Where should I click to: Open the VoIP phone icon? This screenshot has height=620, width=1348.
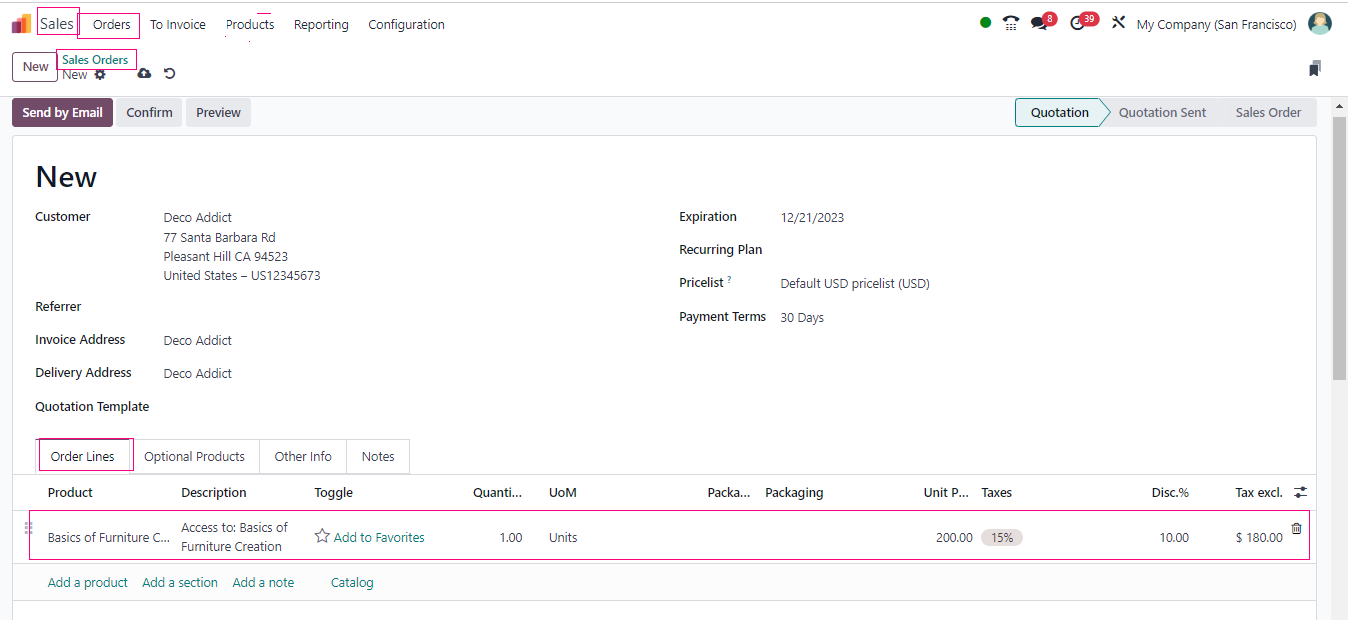(x=1011, y=24)
